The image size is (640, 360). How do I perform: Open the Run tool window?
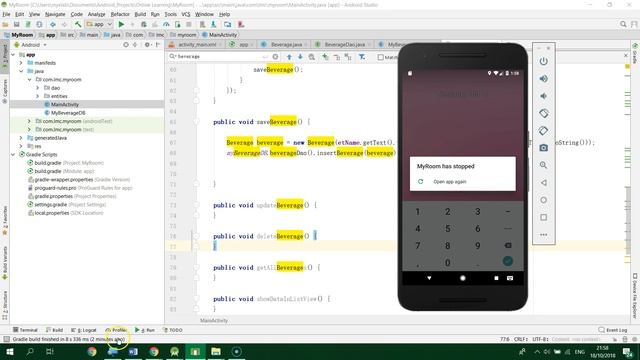145,330
